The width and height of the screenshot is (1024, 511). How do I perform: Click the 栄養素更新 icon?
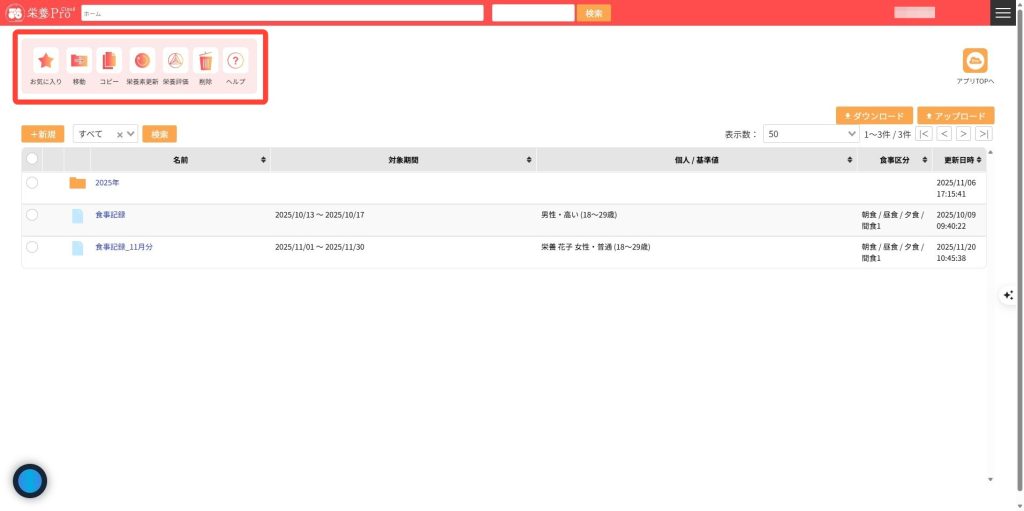pos(142,61)
